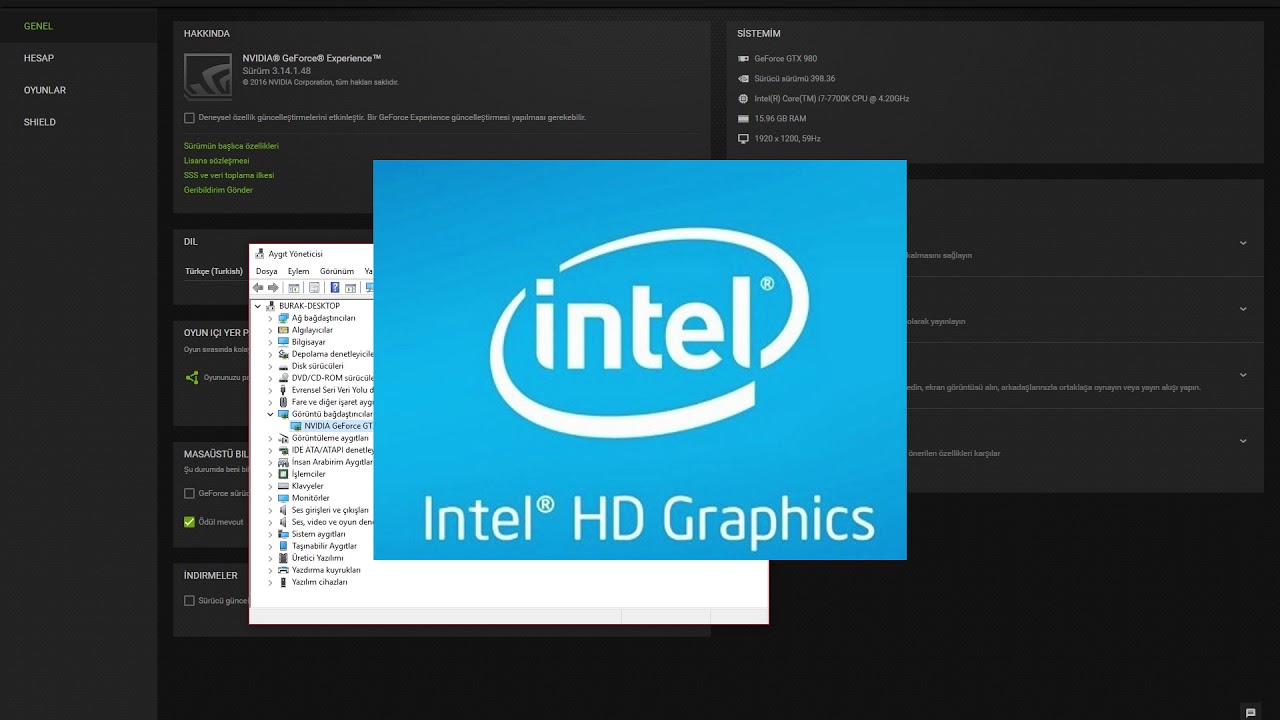Click the forward arrow in Aygıt Yöneticisi toolbar

pos(273,288)
